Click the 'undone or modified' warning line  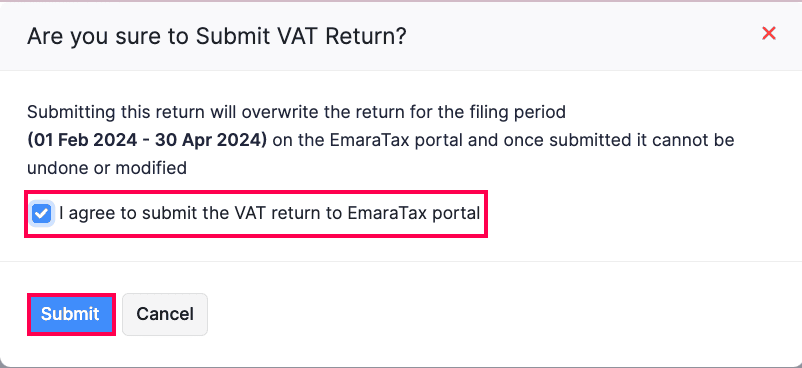pos(107,167)
